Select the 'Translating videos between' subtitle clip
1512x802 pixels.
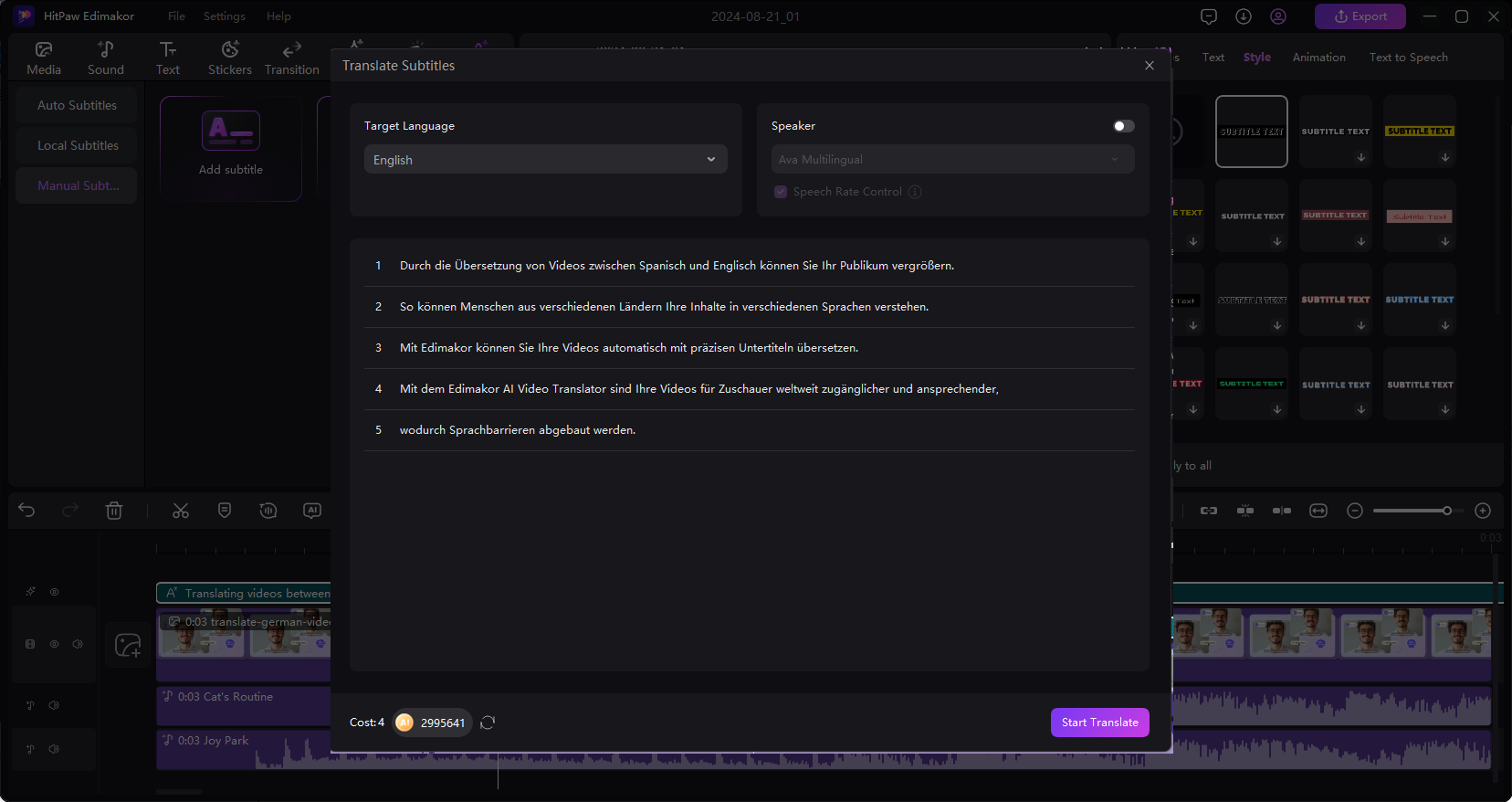click(x=244, y=593)
